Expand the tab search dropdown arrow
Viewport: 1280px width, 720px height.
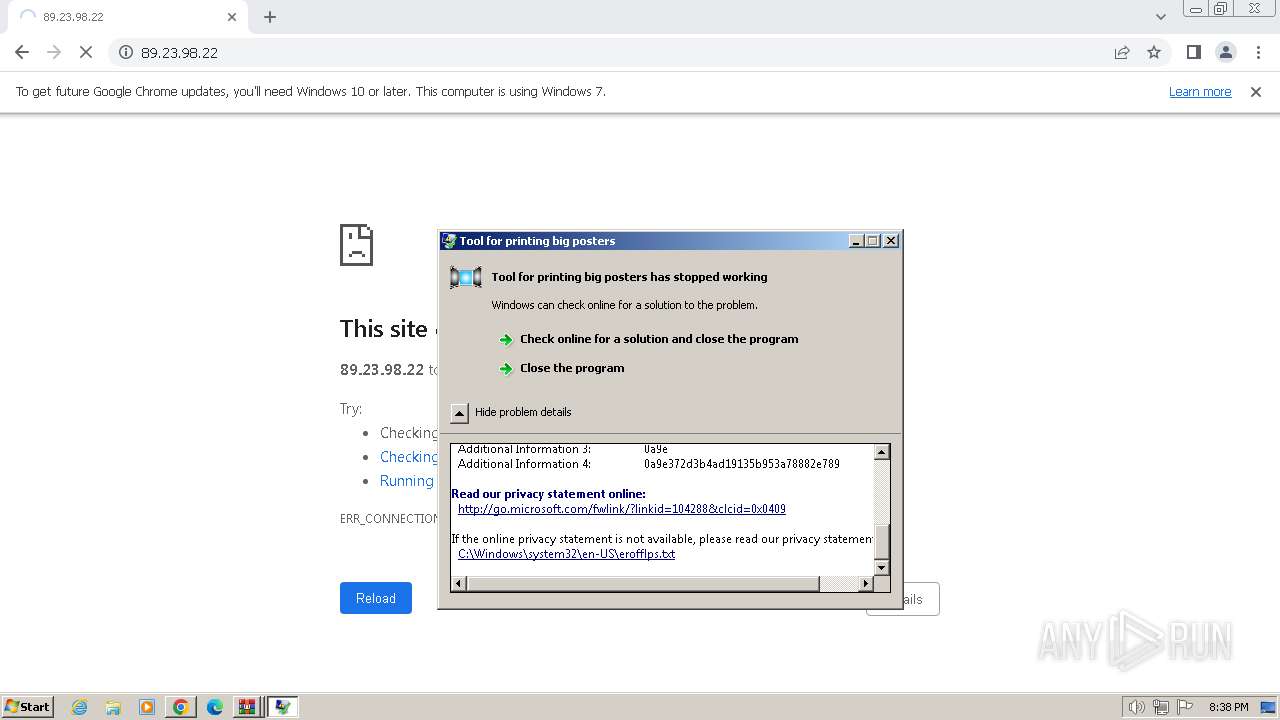(1160, 17)
